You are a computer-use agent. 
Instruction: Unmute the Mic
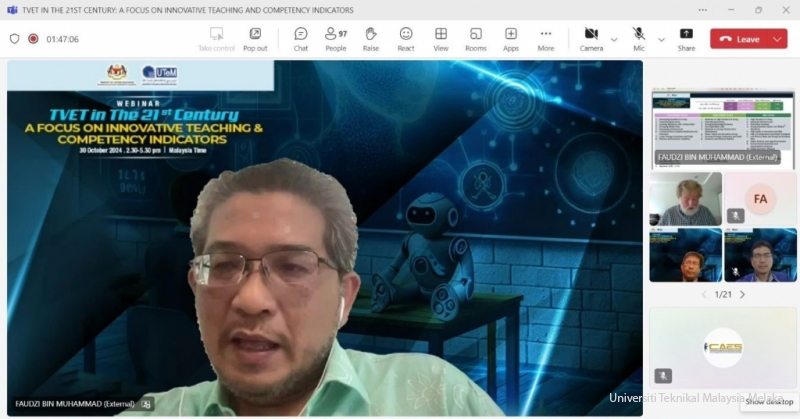click(639, 38)
